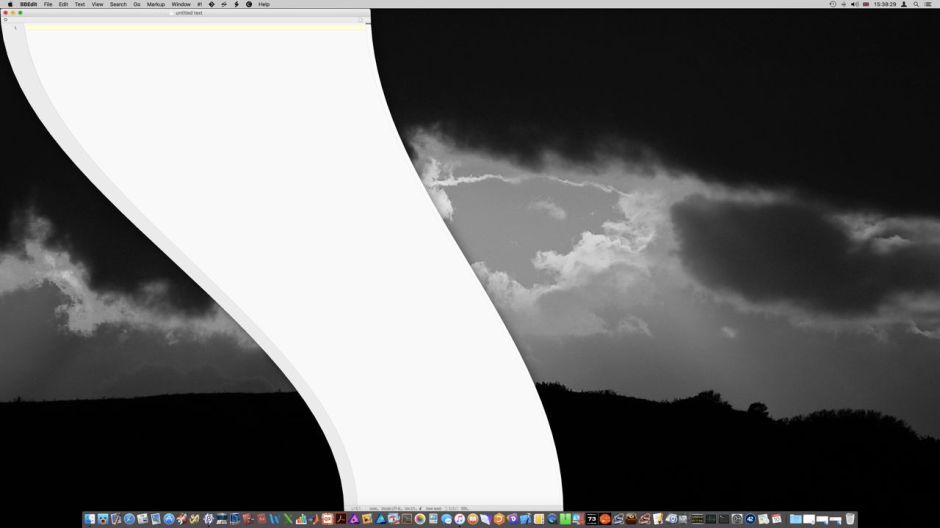Open the Notification Center icon

click(930, 4)
